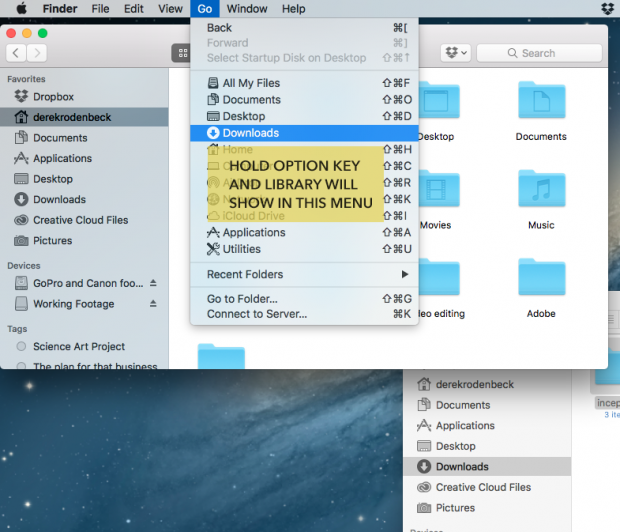620x532 pixels.
Task: Choose Go to Folder… menu item
Action: pos(304,299)
